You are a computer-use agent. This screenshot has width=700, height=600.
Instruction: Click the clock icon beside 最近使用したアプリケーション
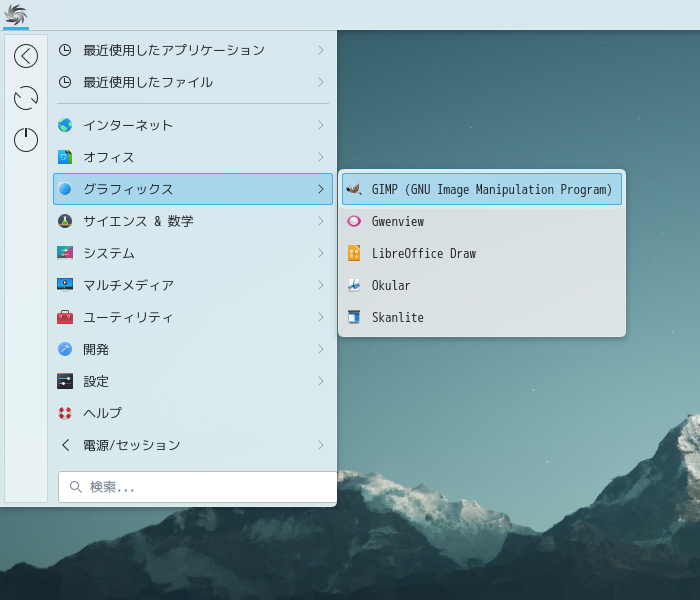pyautogui.click(x=65, y=50)
